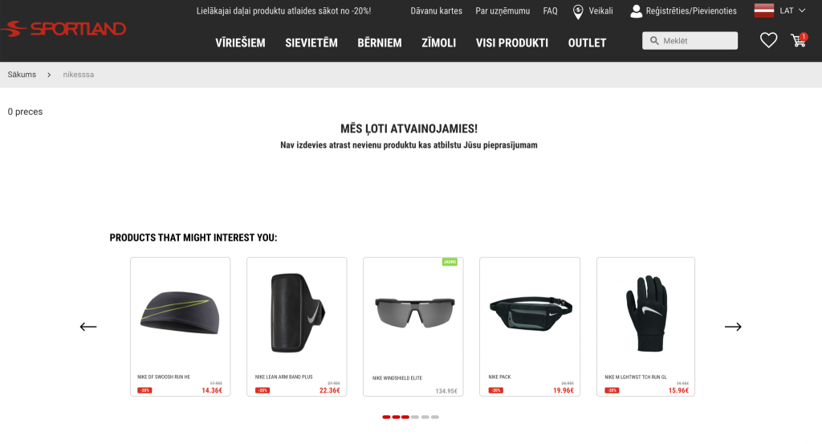Go to the OUTLET section
Viewport: 822px width, 444px height.
tap(587, 43)
